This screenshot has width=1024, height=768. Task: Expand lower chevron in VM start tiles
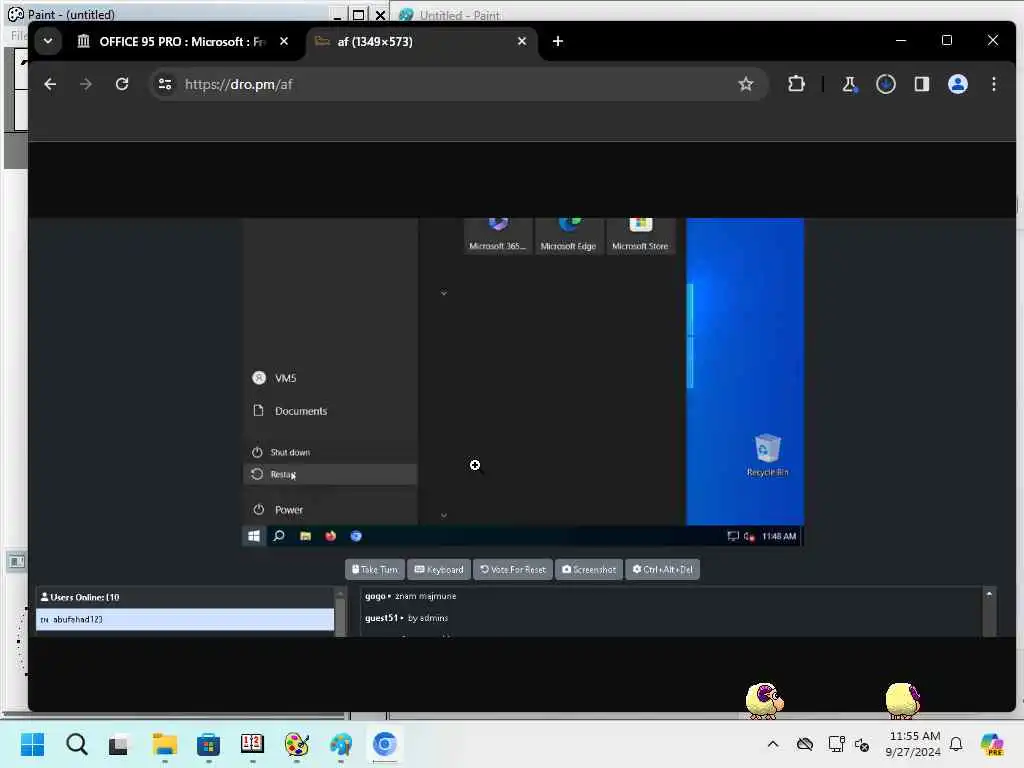(443, 515)
